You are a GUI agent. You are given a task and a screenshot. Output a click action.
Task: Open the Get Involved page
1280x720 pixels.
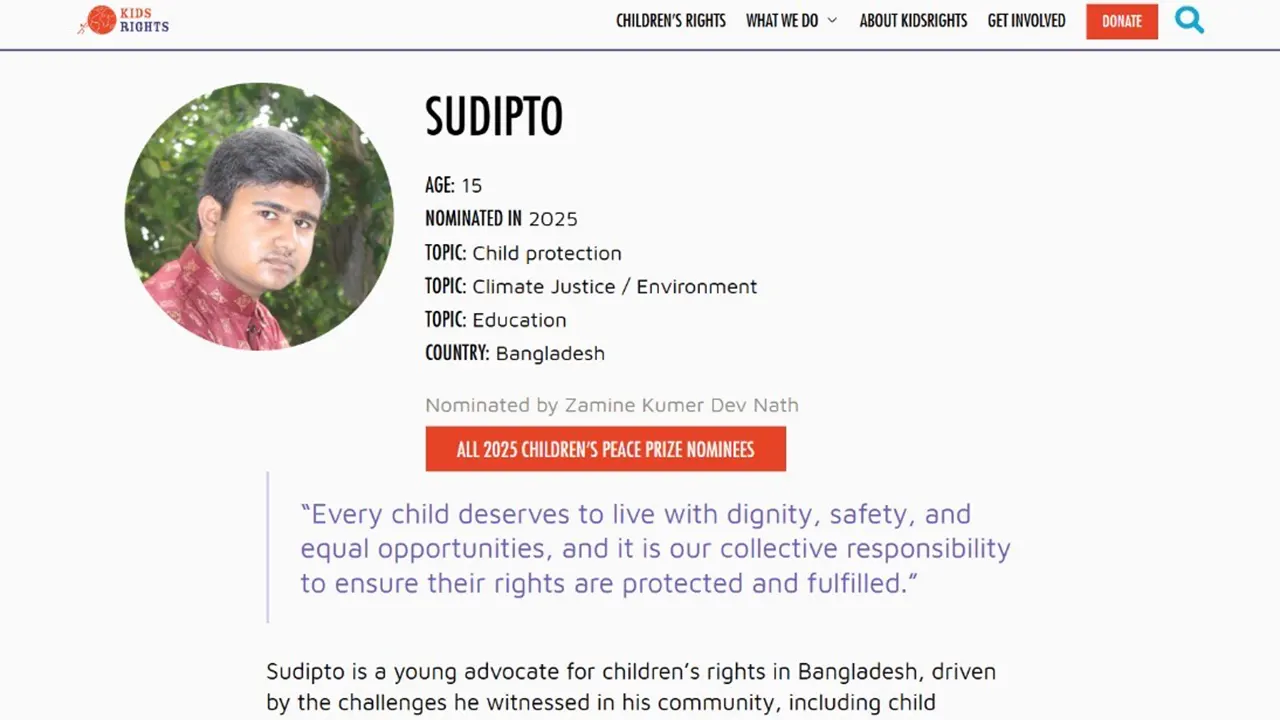(1026, 21)
